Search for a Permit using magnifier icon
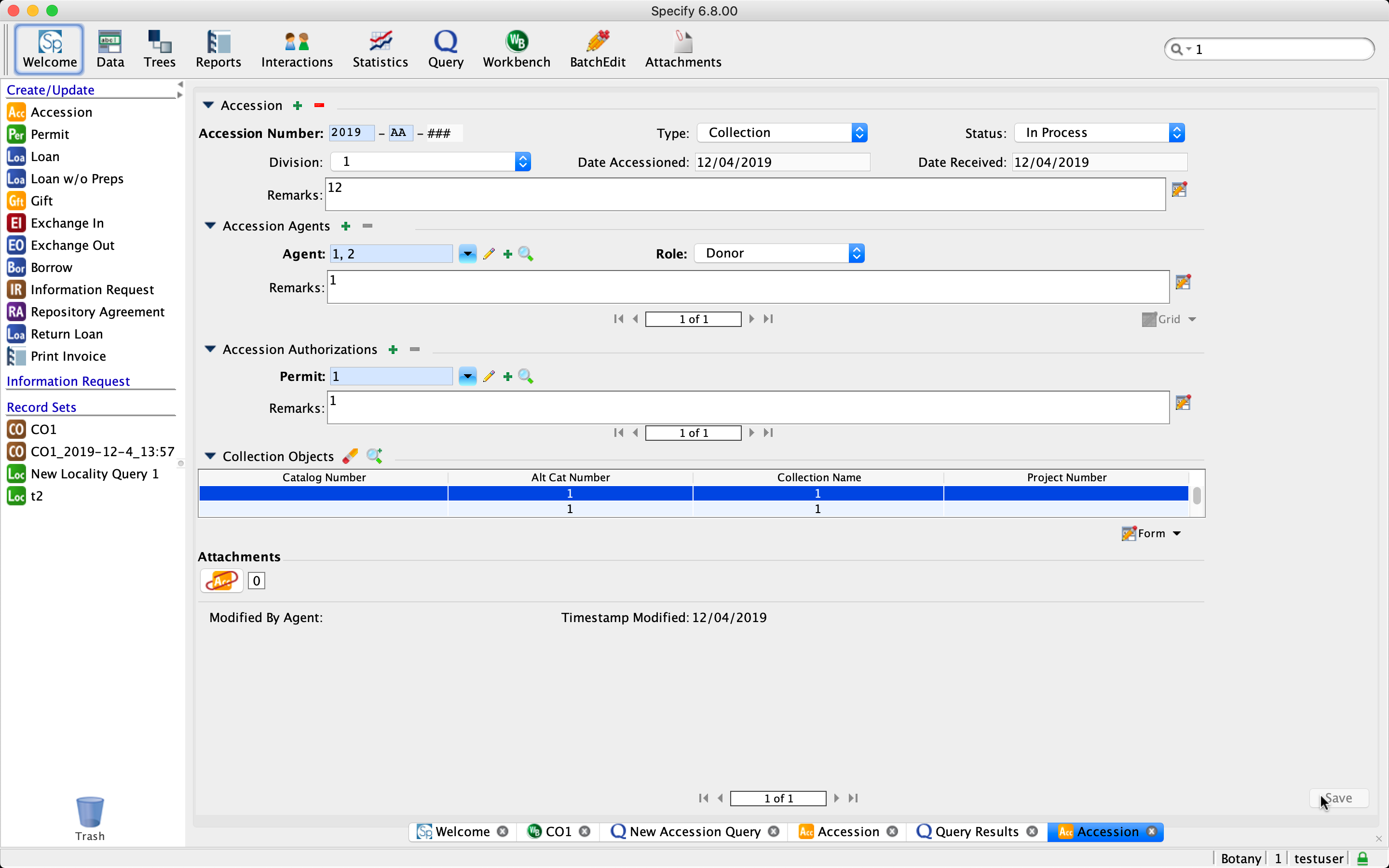This screenshot has height=868, width=1389. [x=526, y=376]
